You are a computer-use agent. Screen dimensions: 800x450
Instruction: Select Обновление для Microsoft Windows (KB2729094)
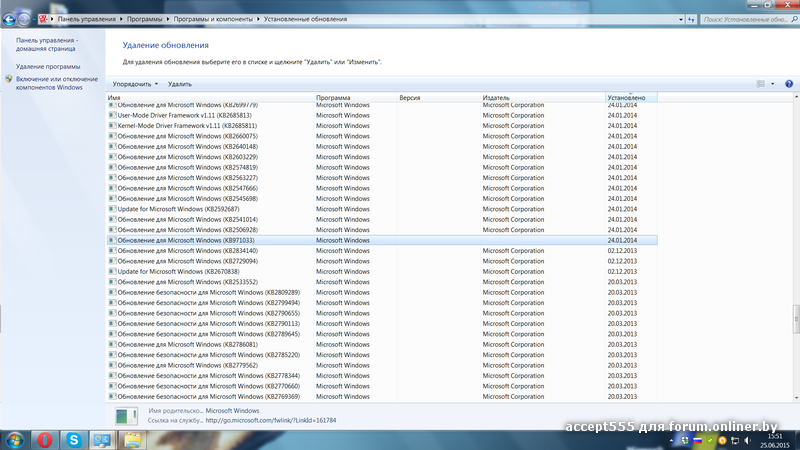[x=382, y=261]
